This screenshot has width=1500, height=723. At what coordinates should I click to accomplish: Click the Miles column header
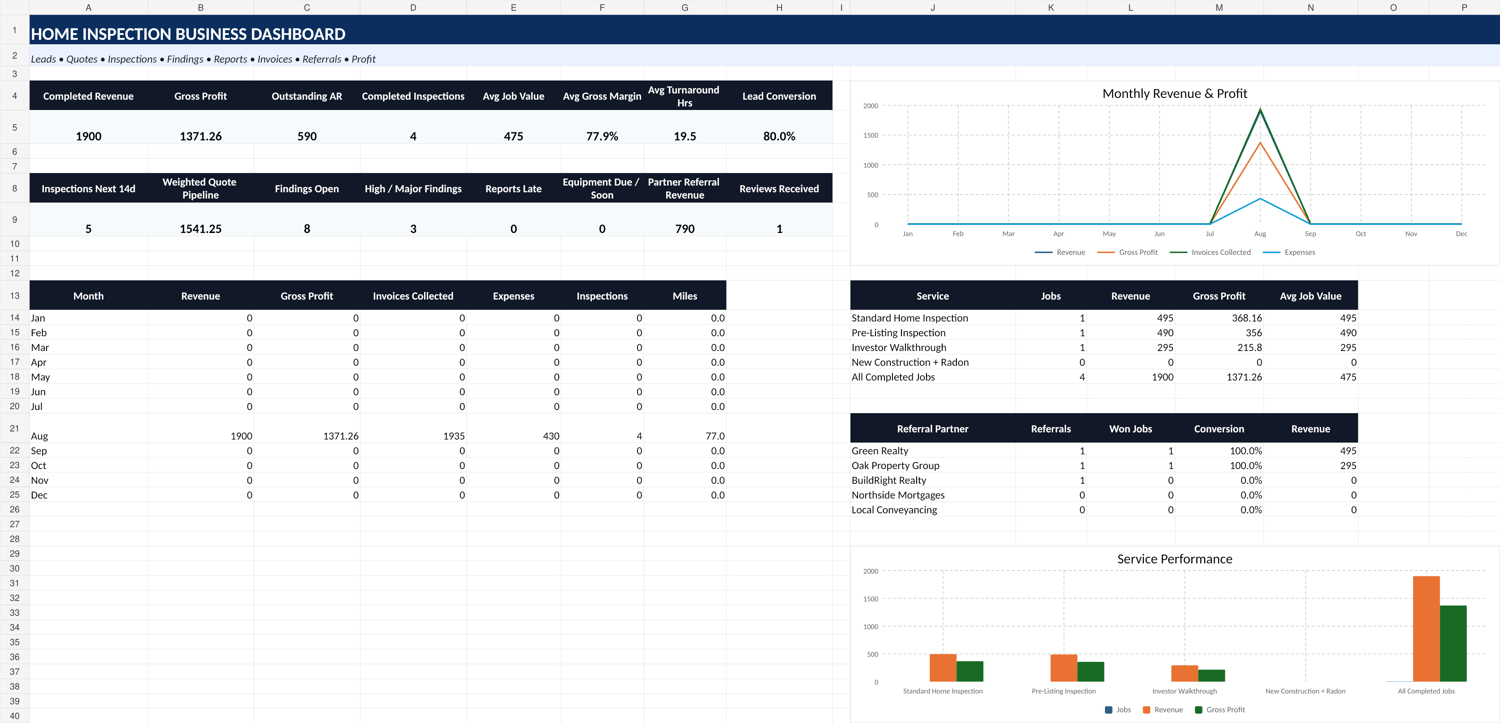[x=685, y=296]
